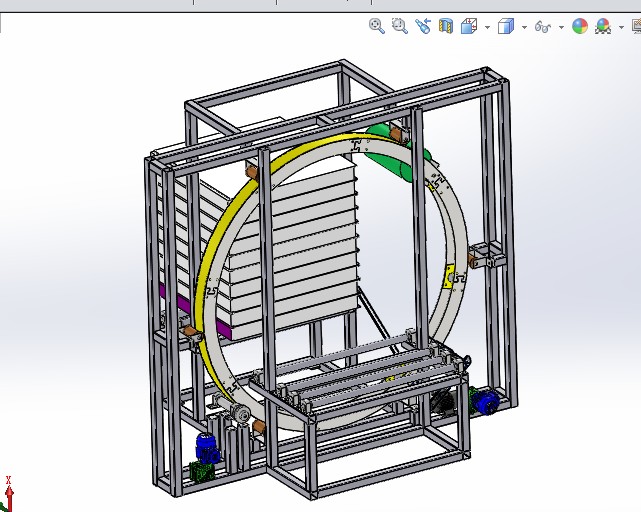Select the blue motor at bottom left of model
This screenshot has height=512, width=641.
208,448
